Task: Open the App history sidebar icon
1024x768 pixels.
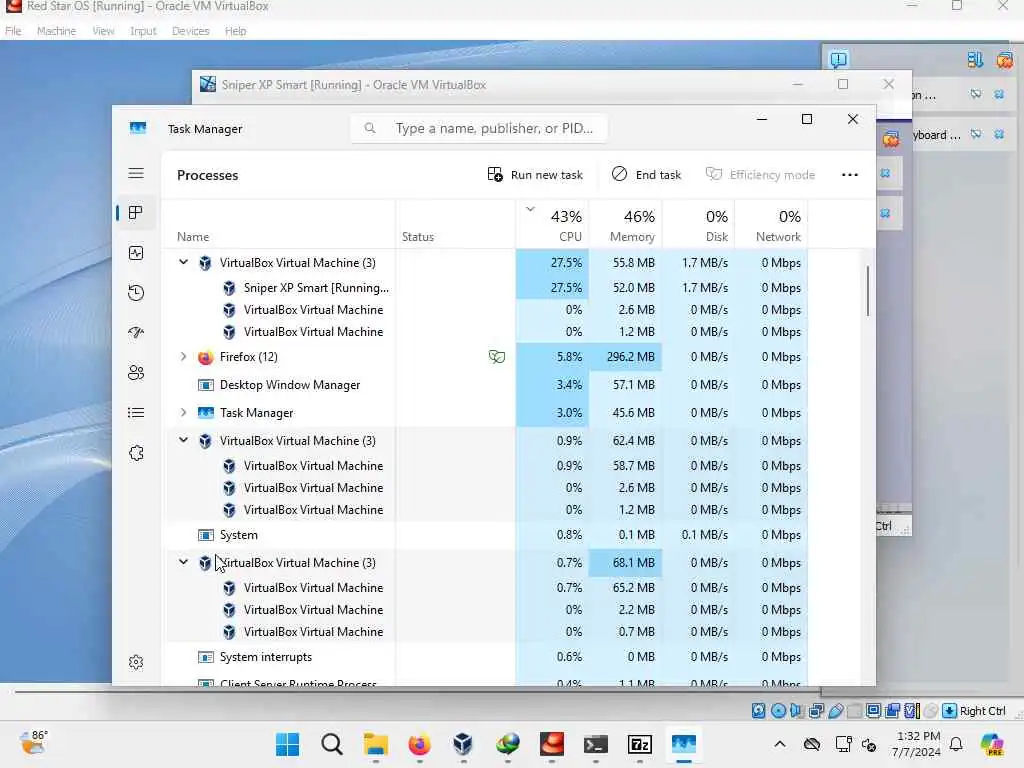Action: 136,293
